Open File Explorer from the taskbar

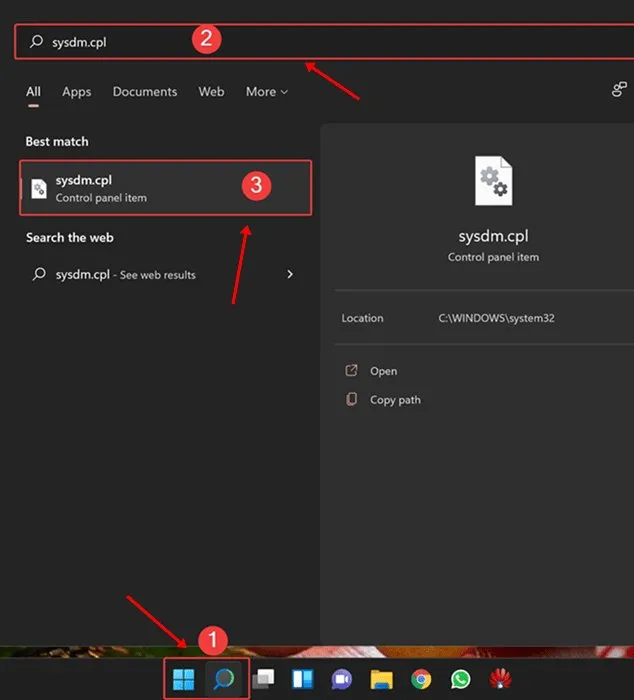[381, 680]
